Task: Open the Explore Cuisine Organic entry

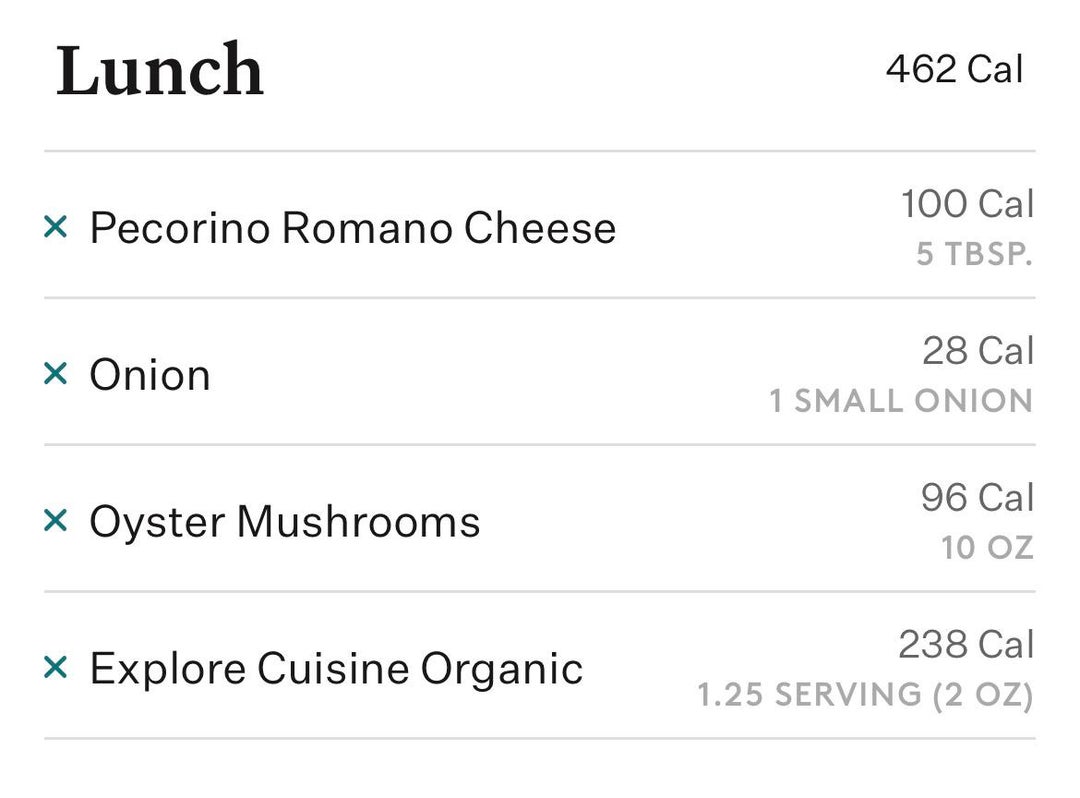Action: pyautogui.click(x=336, y=668)
